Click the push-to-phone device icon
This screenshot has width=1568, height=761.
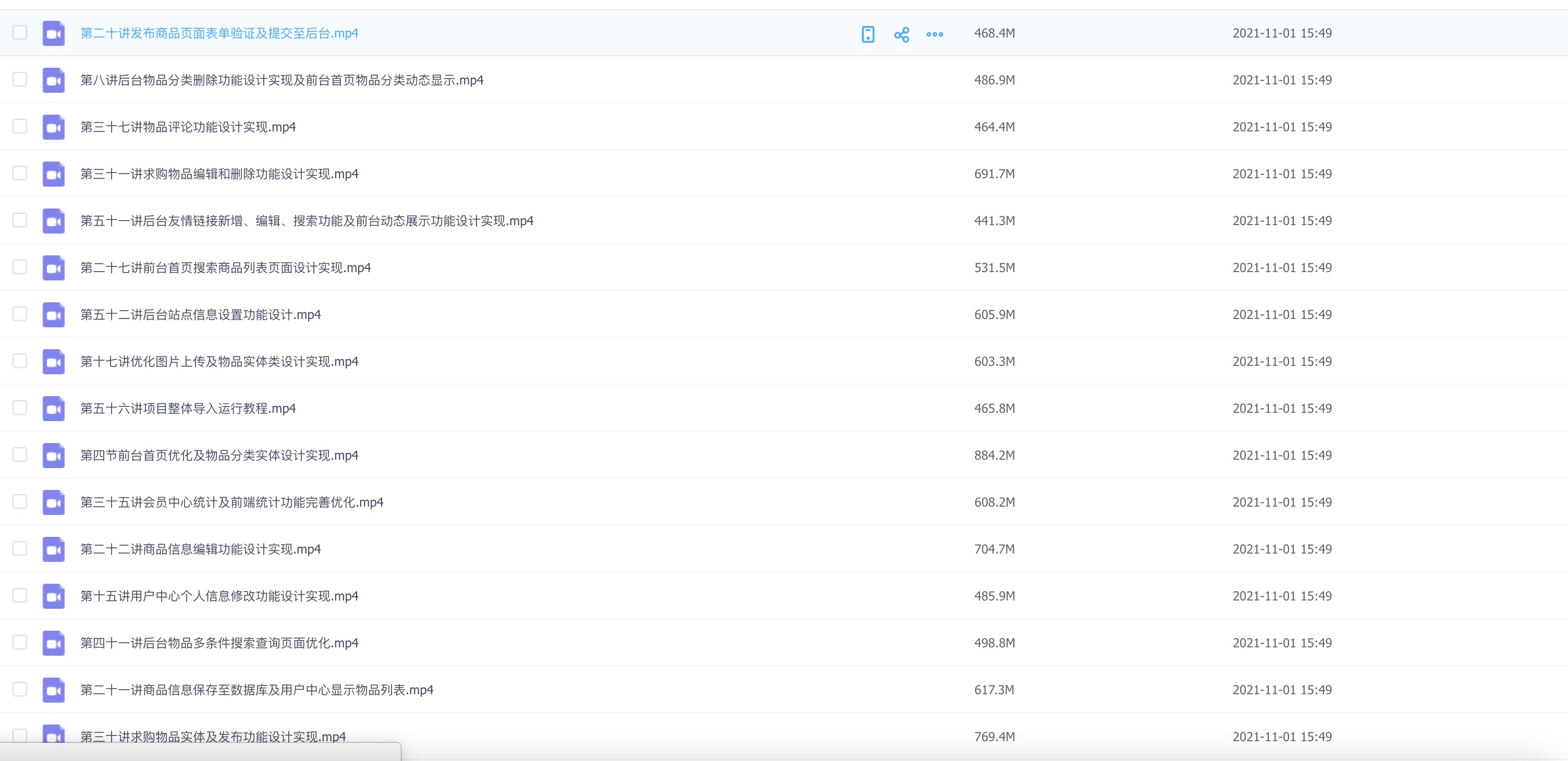pyautogui.click(x=868, y=34)
